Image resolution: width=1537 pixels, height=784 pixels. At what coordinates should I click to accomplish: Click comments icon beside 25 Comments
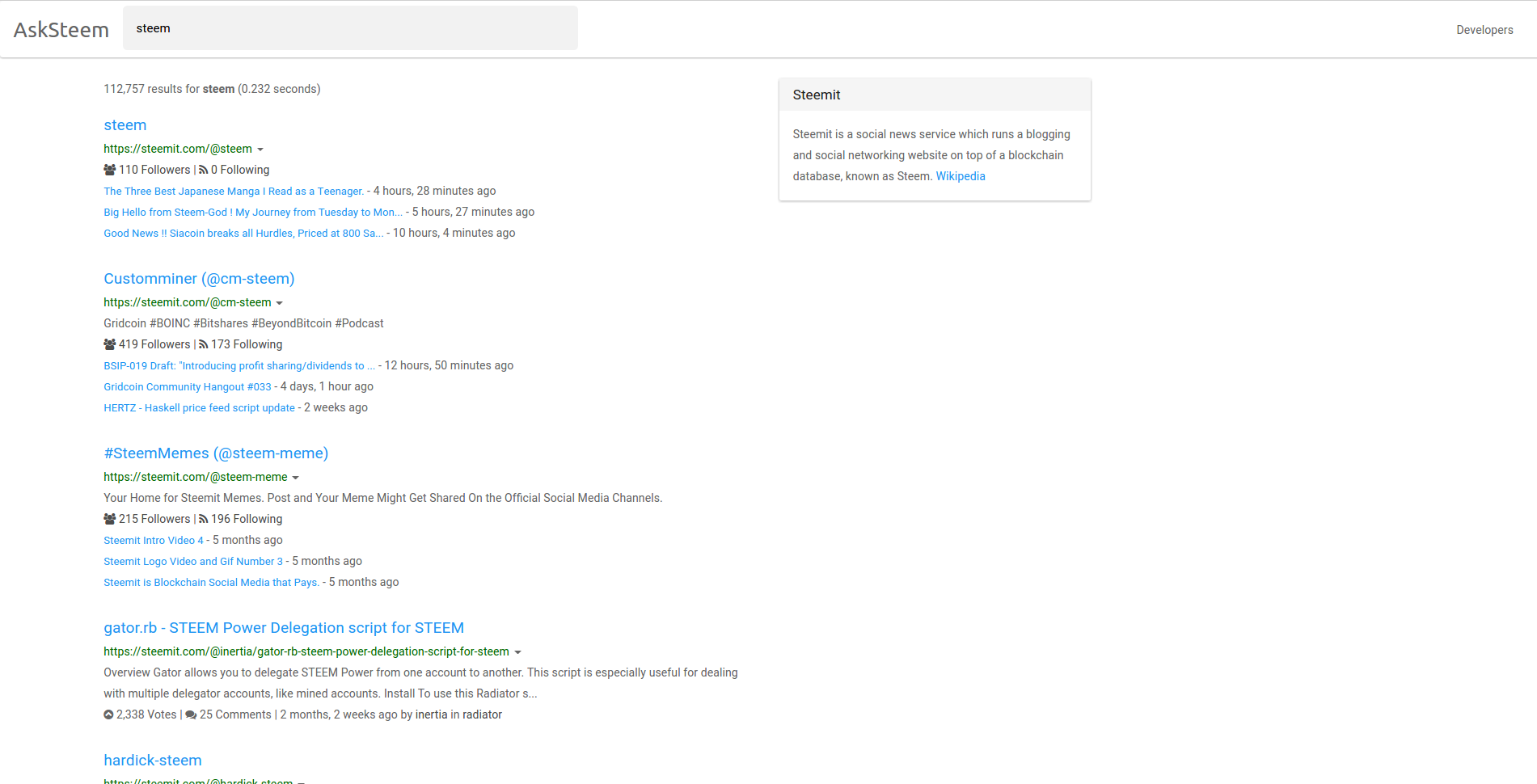click(x=191, y=714)
